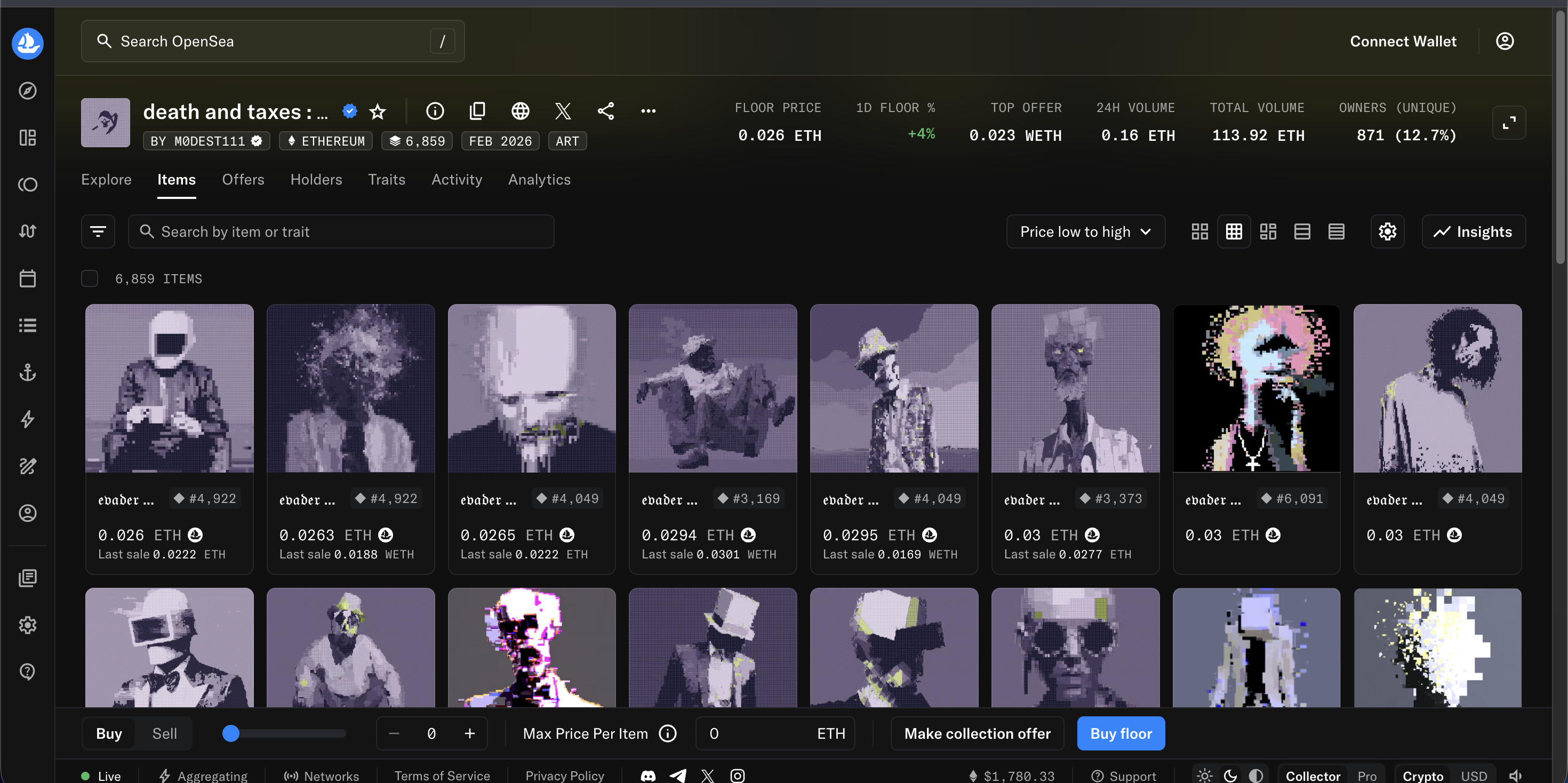1568x783 pixels.
Task: Enable dark theme moon icon
Action: (1230, 776)
